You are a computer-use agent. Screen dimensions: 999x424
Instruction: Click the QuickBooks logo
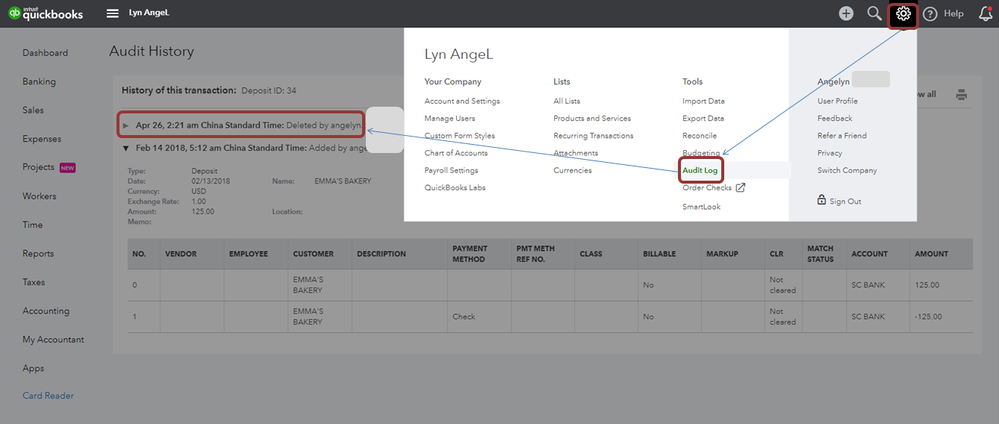[x=45, y=13]
